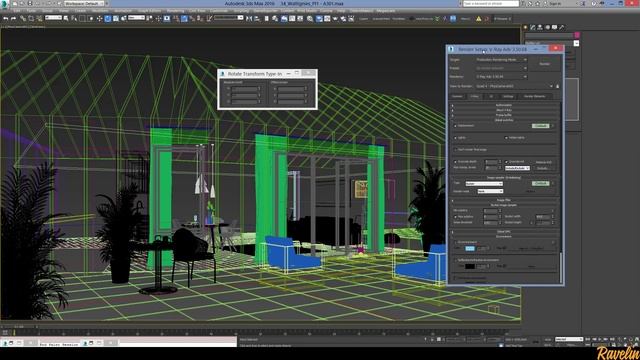Click the Default mode button in Image sampler
Image resolution: width=640 pixels, height=360 pixels.
pyautogui.click(x=540, y=183)
